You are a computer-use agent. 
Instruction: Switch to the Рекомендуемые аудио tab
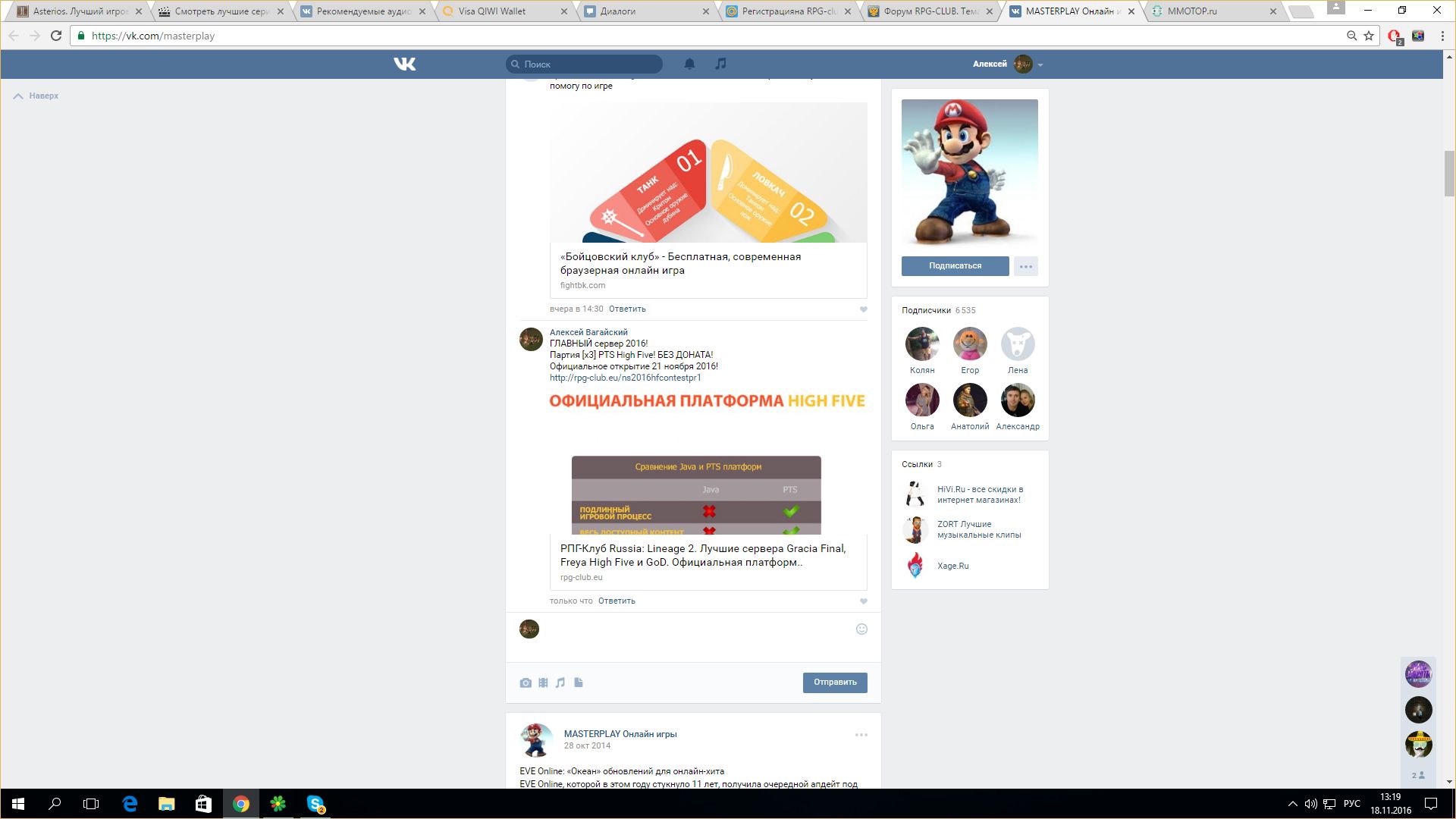(x=362, y=11)
